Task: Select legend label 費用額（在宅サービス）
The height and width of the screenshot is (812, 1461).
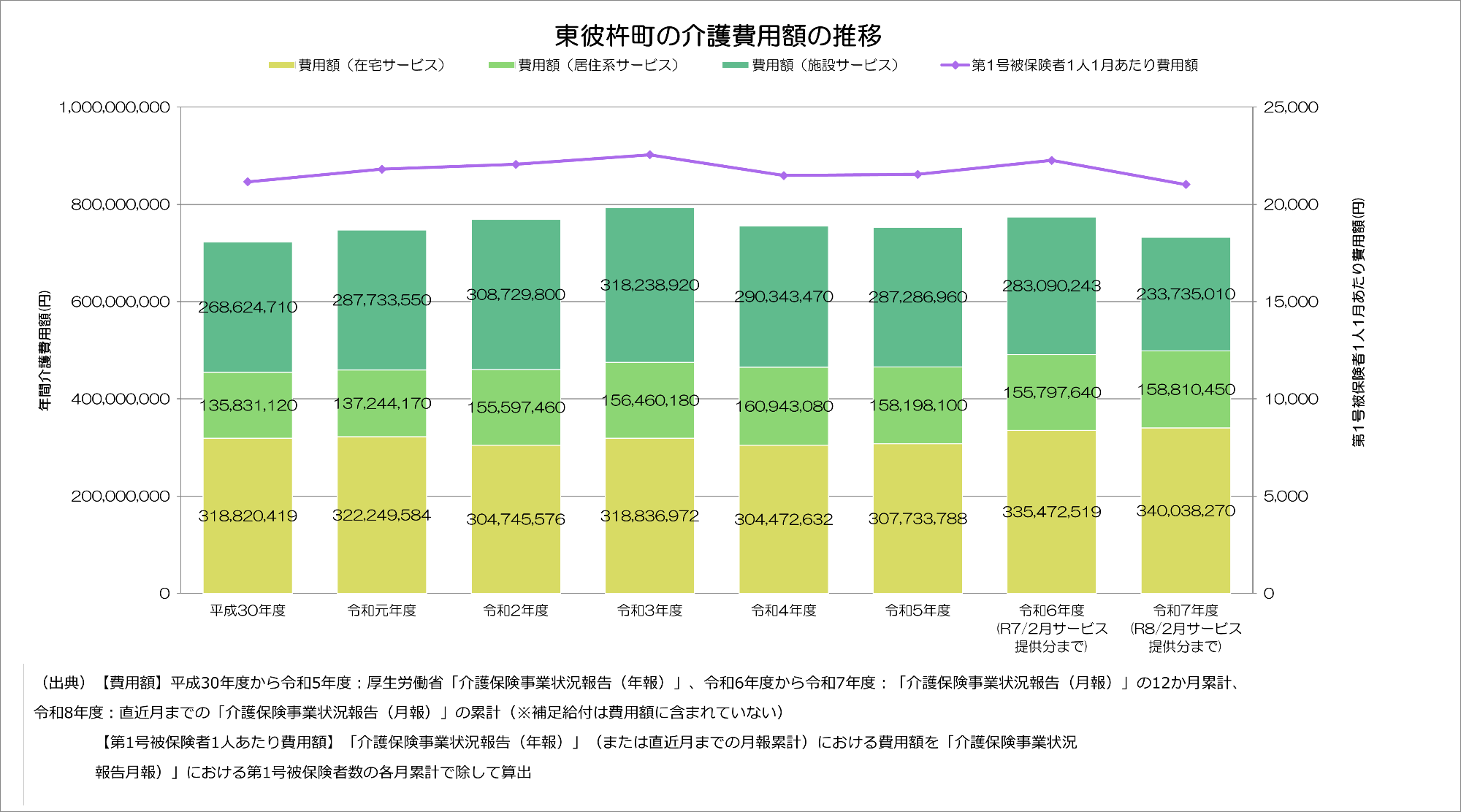Action: pos(375,65)
